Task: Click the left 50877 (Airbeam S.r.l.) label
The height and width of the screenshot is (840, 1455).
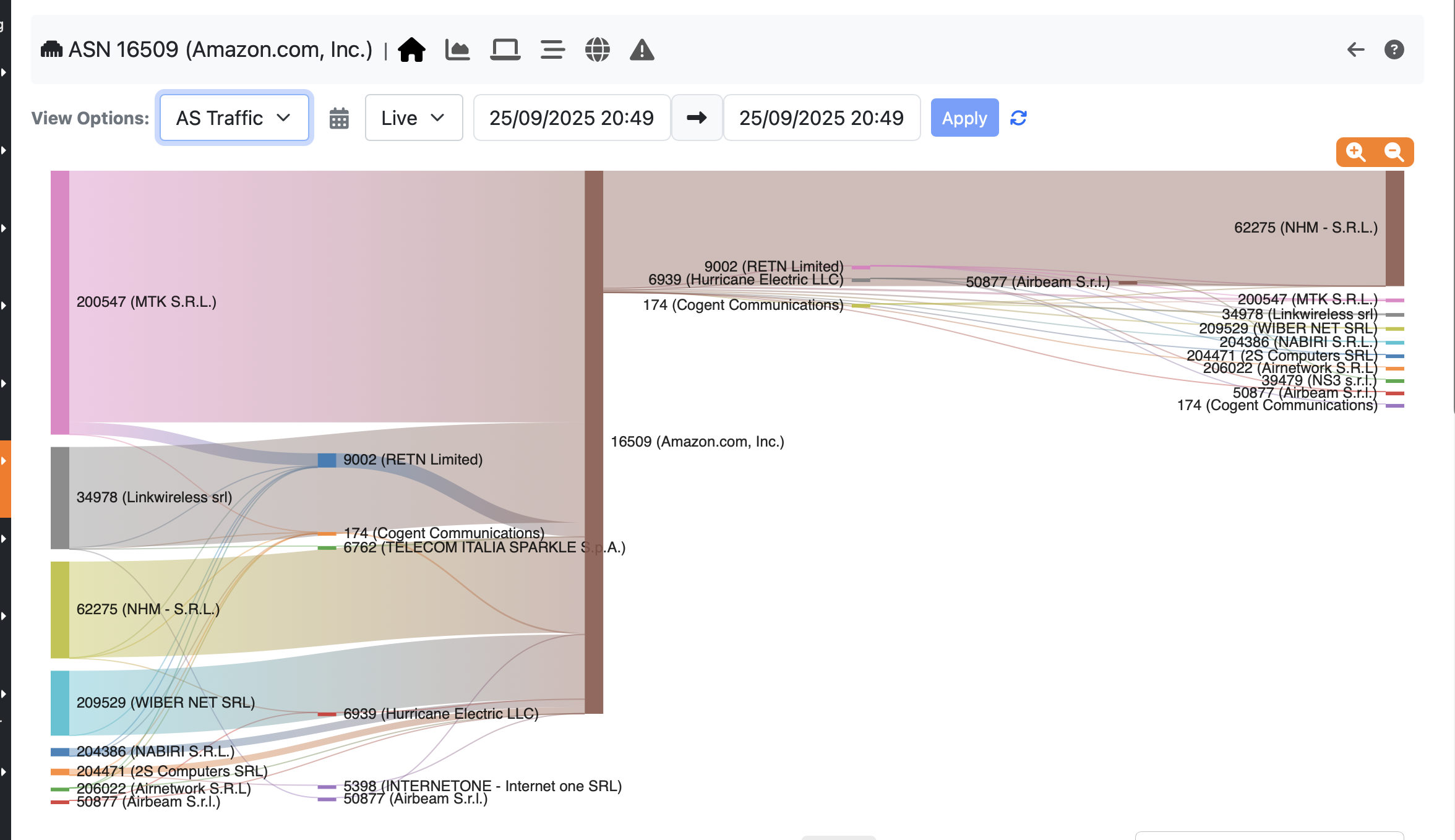Action: 148,802
